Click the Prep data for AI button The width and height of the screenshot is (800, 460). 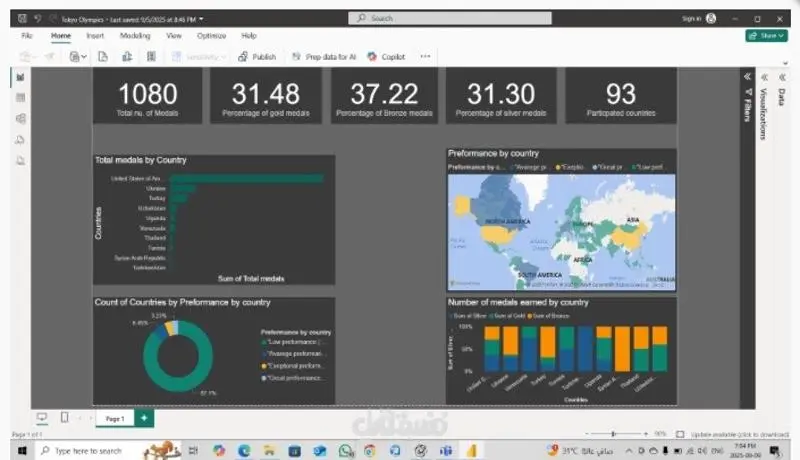click(x=324, y=57)
